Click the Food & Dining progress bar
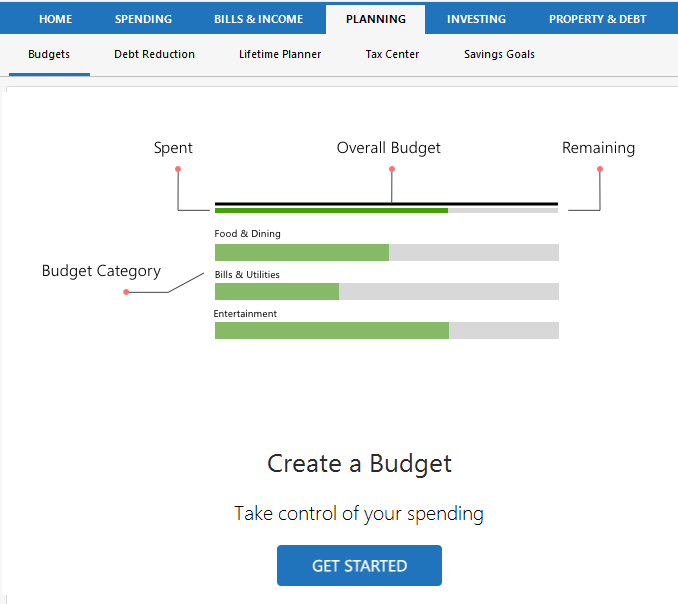Viewport: 678px width, 604px height. click(386, 252)
